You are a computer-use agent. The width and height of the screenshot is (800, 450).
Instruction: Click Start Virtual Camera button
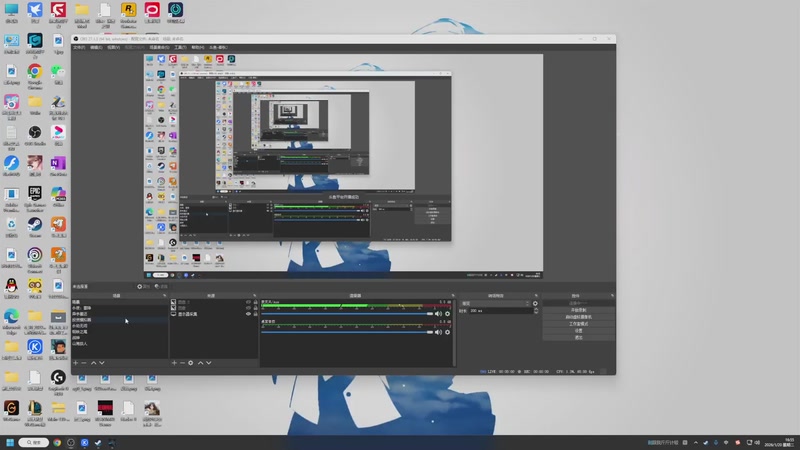click(578, 317)
